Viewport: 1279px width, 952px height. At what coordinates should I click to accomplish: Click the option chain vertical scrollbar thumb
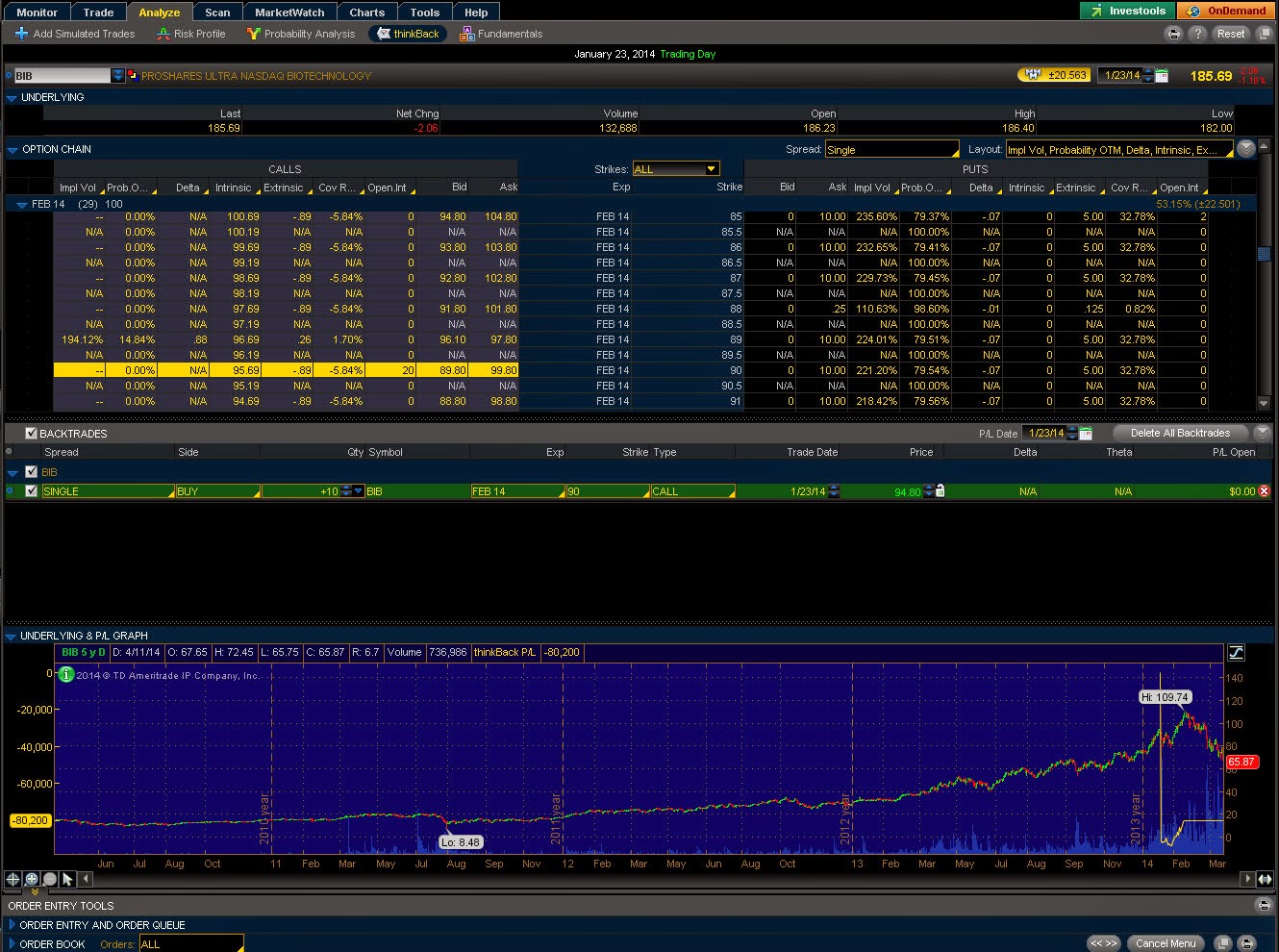[1264, 253]
